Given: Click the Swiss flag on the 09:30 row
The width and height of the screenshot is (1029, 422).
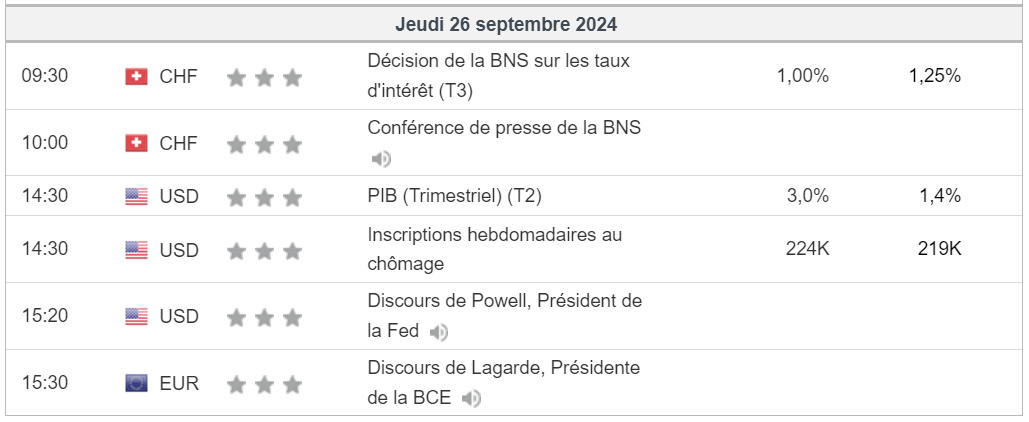Looking at the screenshot, I should pos(136,76).
